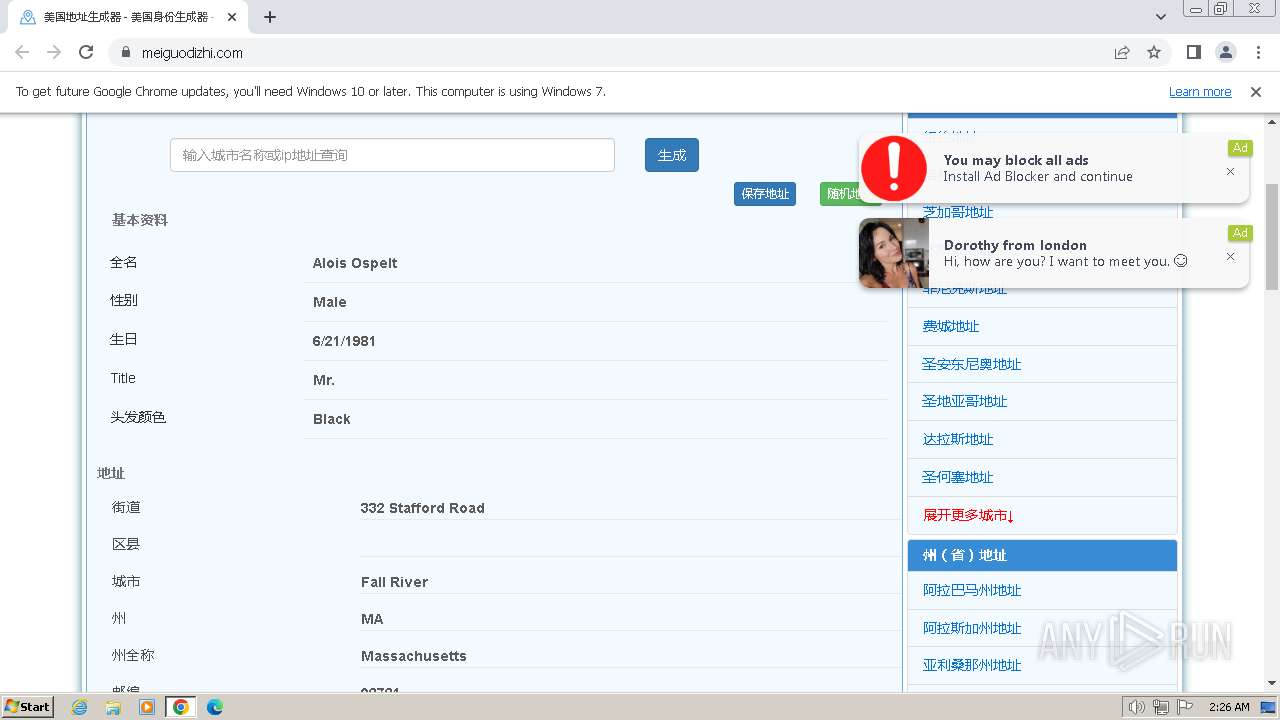Select the birthday value 6/21/1981

click(x=344, y=341)
